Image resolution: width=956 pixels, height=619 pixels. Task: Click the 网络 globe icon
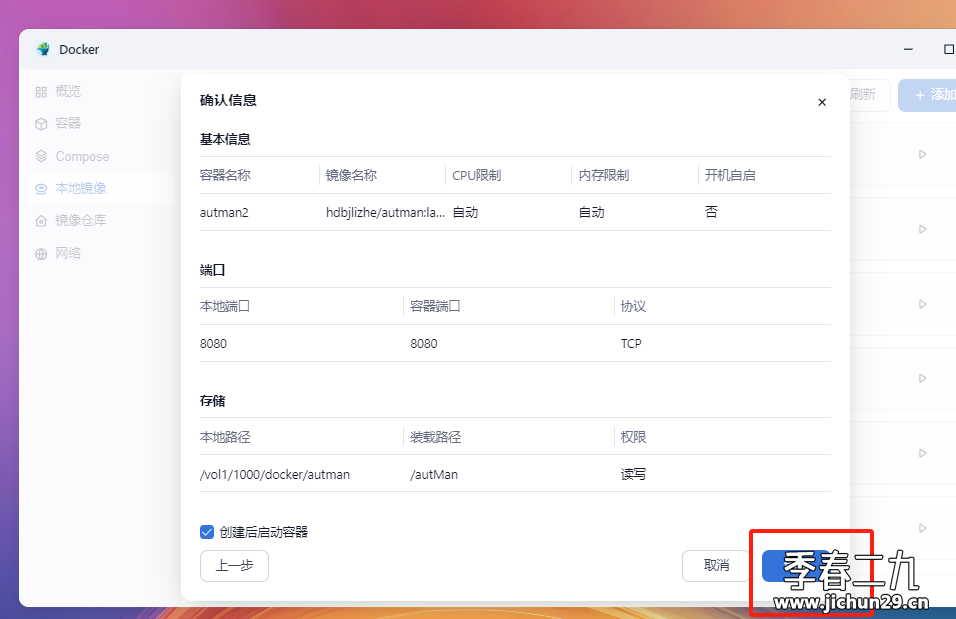tap(41, 254)
